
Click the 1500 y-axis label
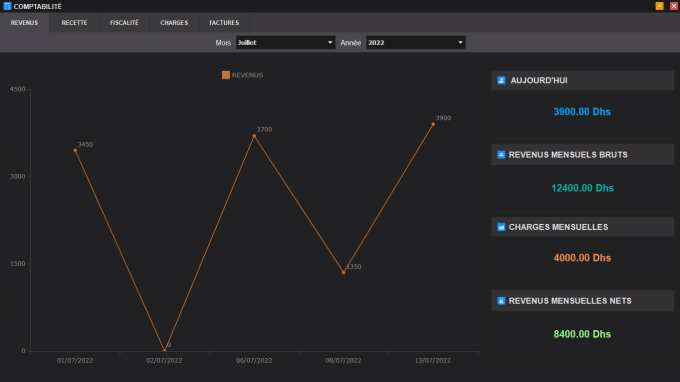click(x=18, y=264)
